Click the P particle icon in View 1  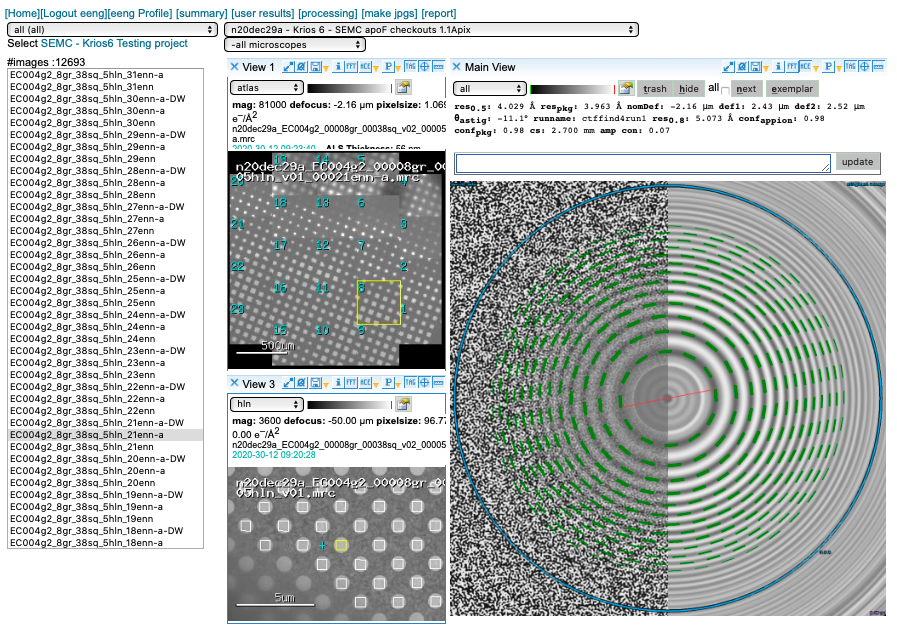tap(388, 67)
